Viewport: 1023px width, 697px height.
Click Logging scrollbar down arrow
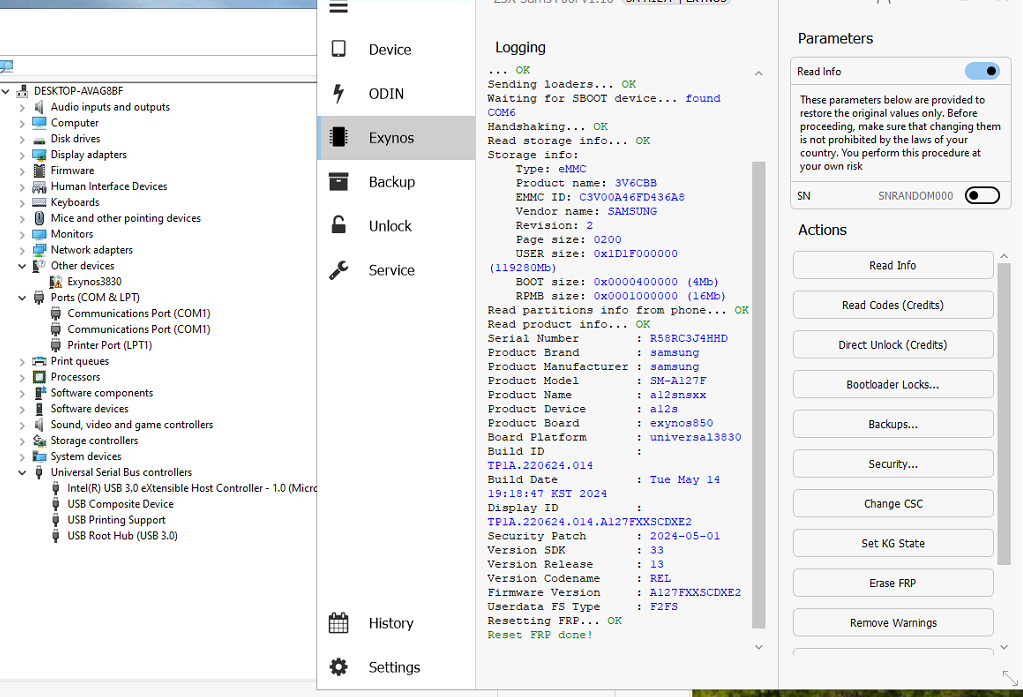(758, 647)
